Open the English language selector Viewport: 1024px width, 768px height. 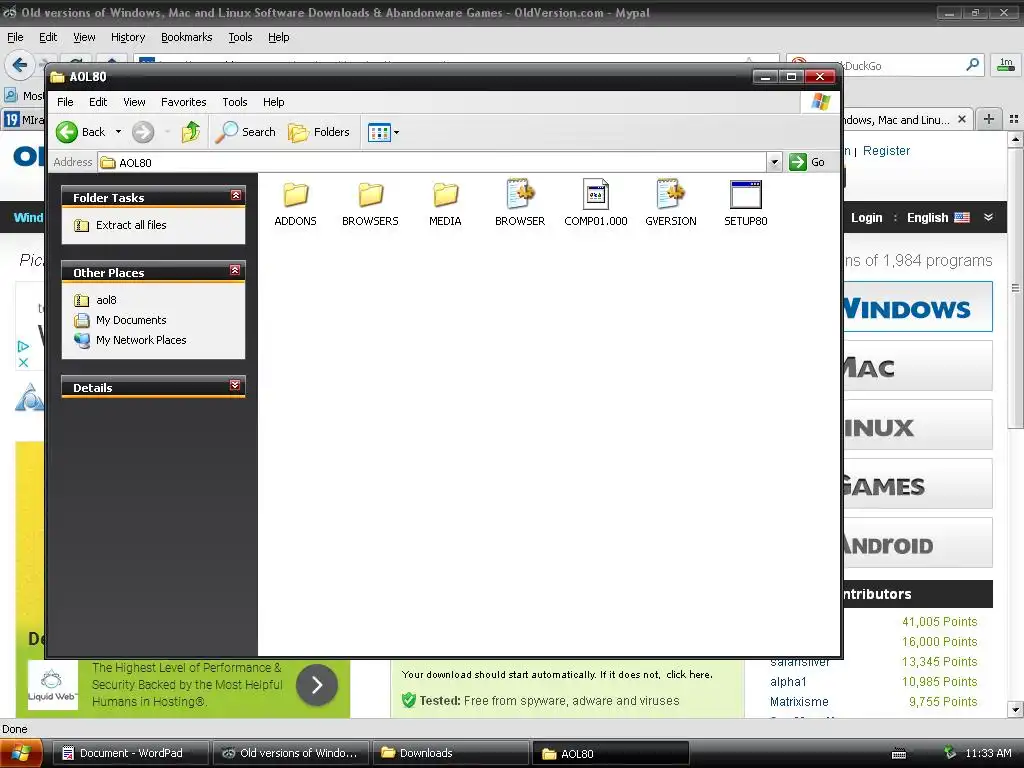[x=938, y=217]
